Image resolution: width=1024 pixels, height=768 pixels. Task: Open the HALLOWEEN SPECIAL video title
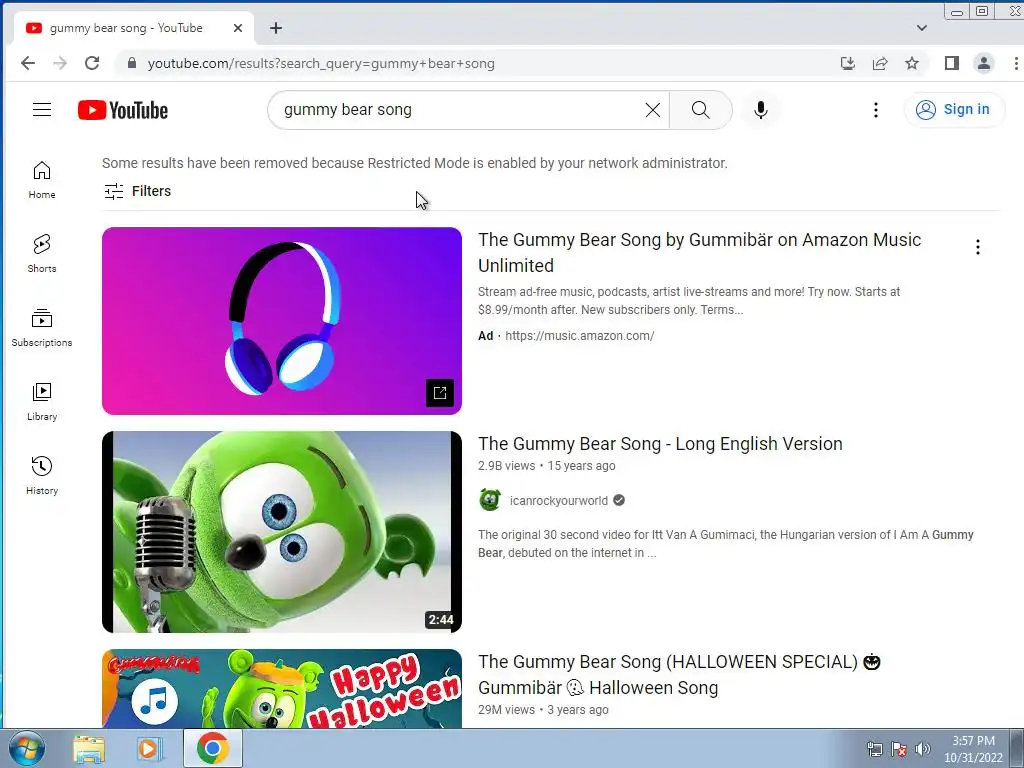[x=679, y=675]
